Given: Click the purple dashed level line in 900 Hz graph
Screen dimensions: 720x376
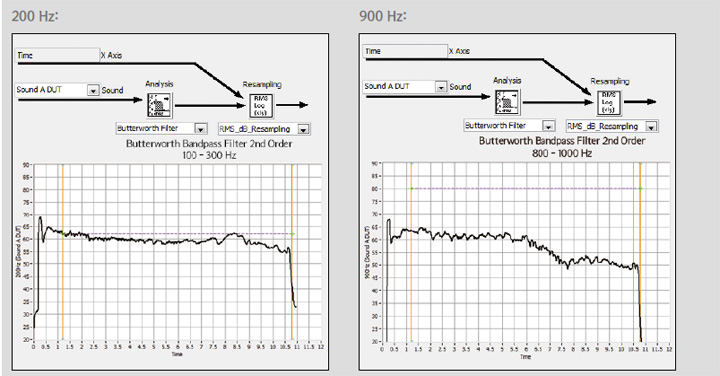Looking at the screenshot, I should coord(525,188).
